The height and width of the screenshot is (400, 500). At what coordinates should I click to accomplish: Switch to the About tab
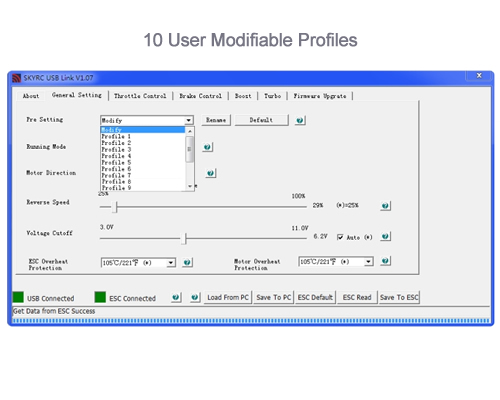tap(31, 96)
